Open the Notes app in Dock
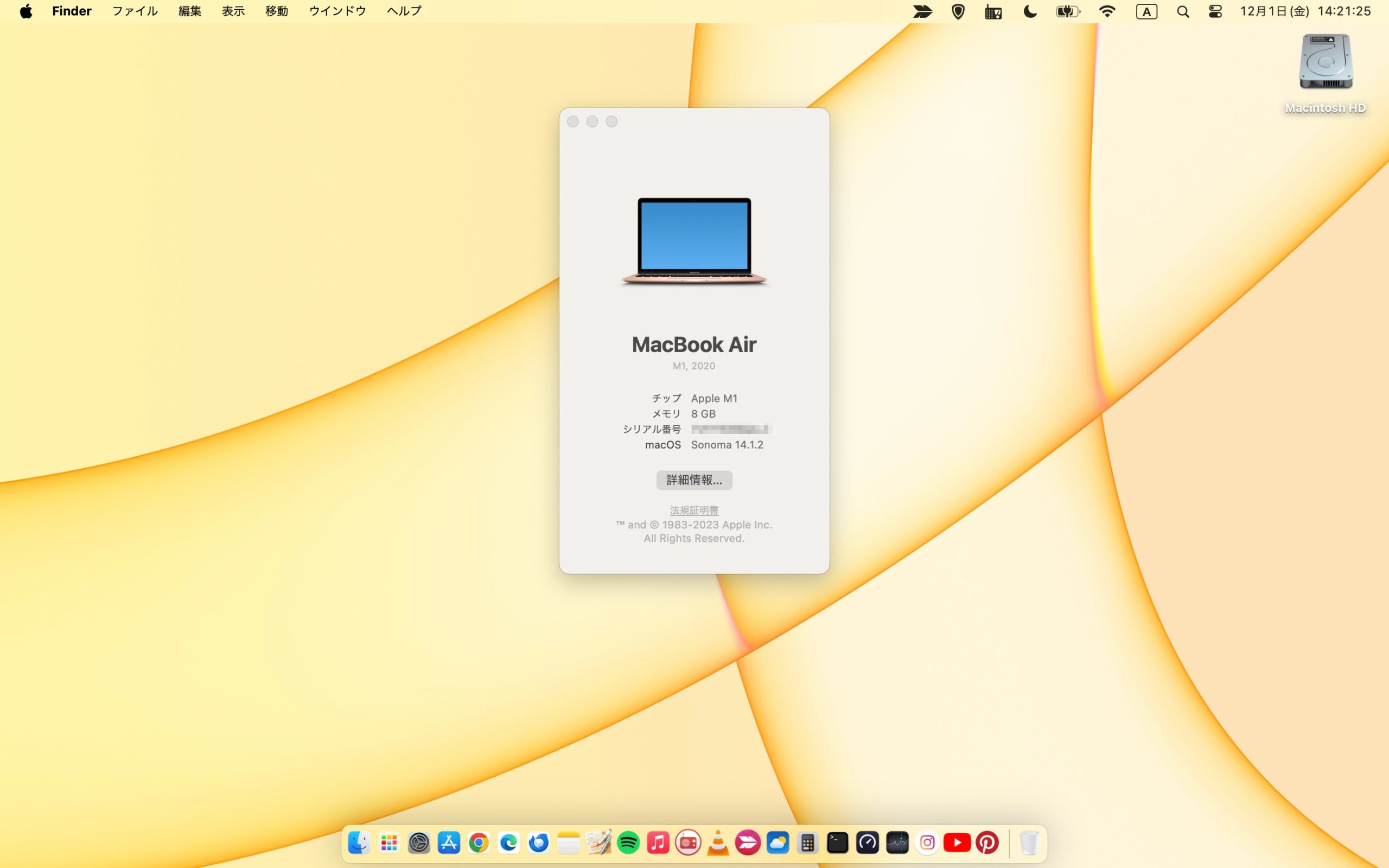This screenshot has height=868, width=1389. (568, 843)
